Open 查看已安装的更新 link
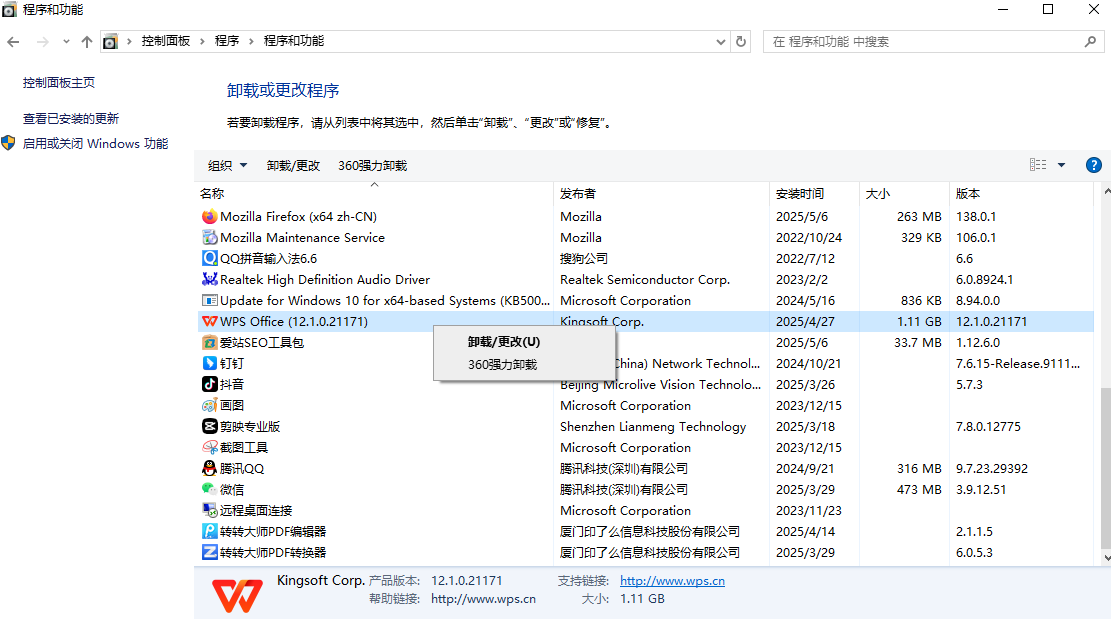 (x=71, y=118)
